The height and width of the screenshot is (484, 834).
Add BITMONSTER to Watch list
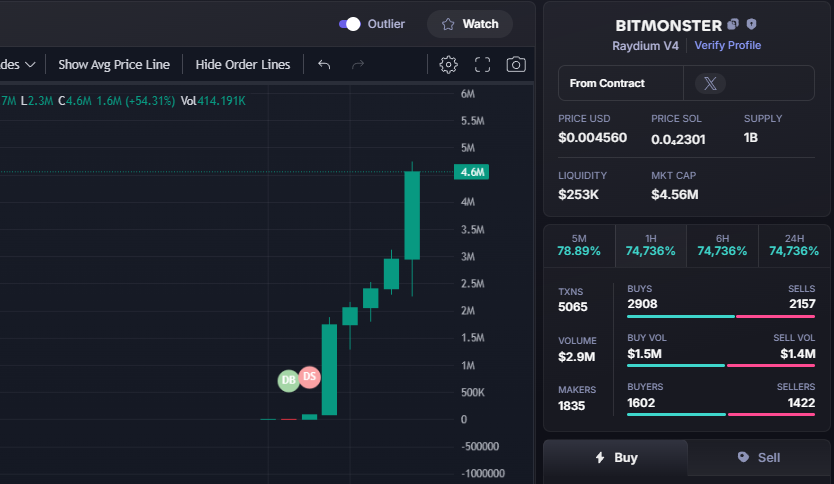click(x=470, y=24)
